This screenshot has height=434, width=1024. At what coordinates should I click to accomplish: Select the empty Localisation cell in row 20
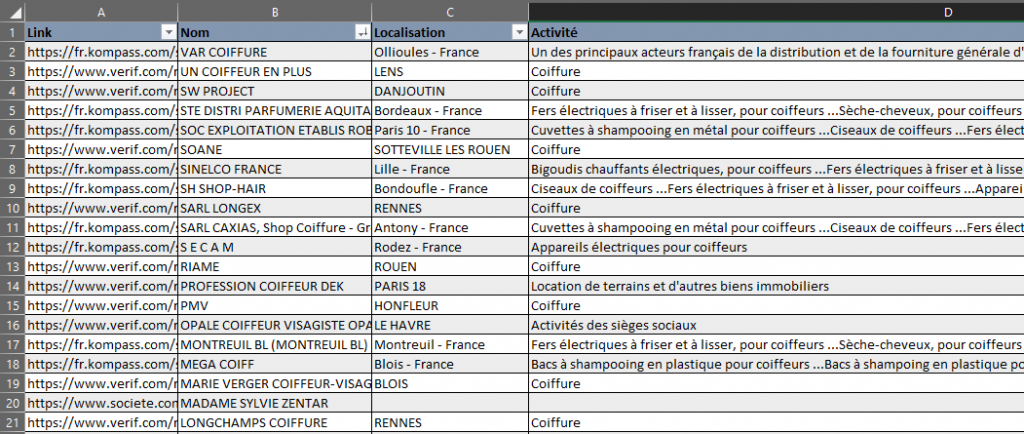pos(450,403)
